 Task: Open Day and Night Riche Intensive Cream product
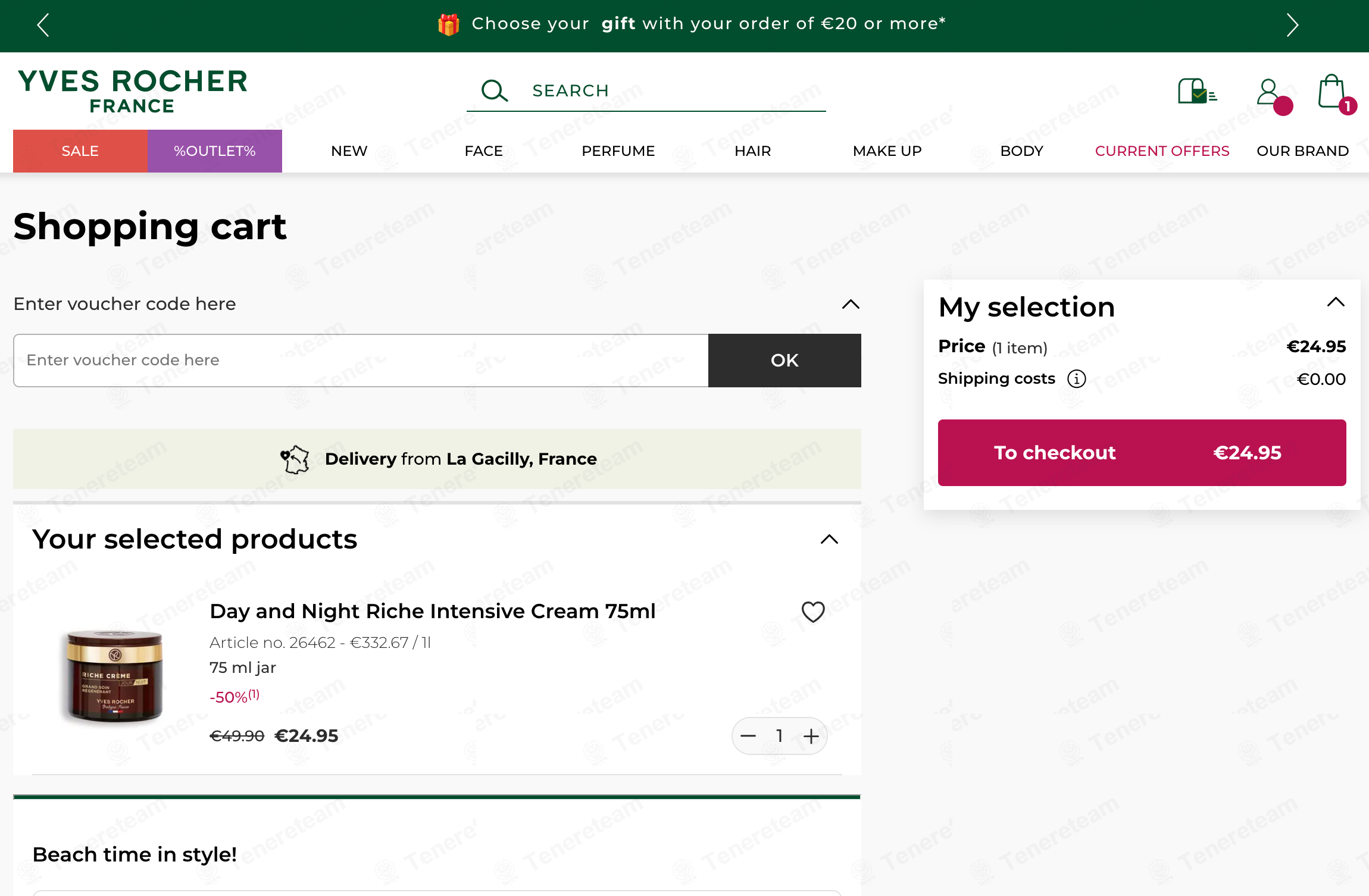coord(433,612)
